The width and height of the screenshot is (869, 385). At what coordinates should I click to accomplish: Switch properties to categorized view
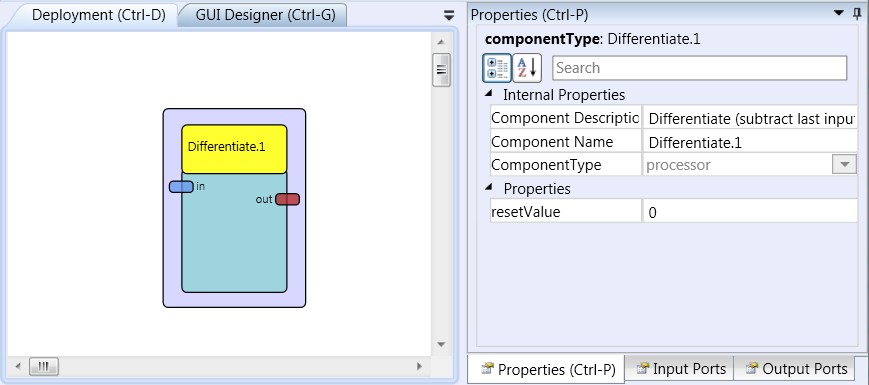click(x=497, y=68)
